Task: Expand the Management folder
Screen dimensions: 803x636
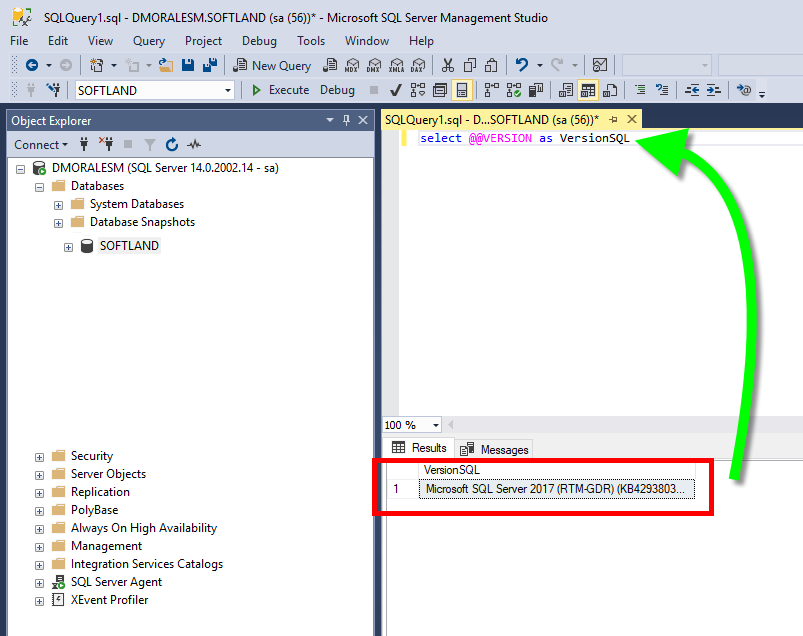Action: [39, 547]
